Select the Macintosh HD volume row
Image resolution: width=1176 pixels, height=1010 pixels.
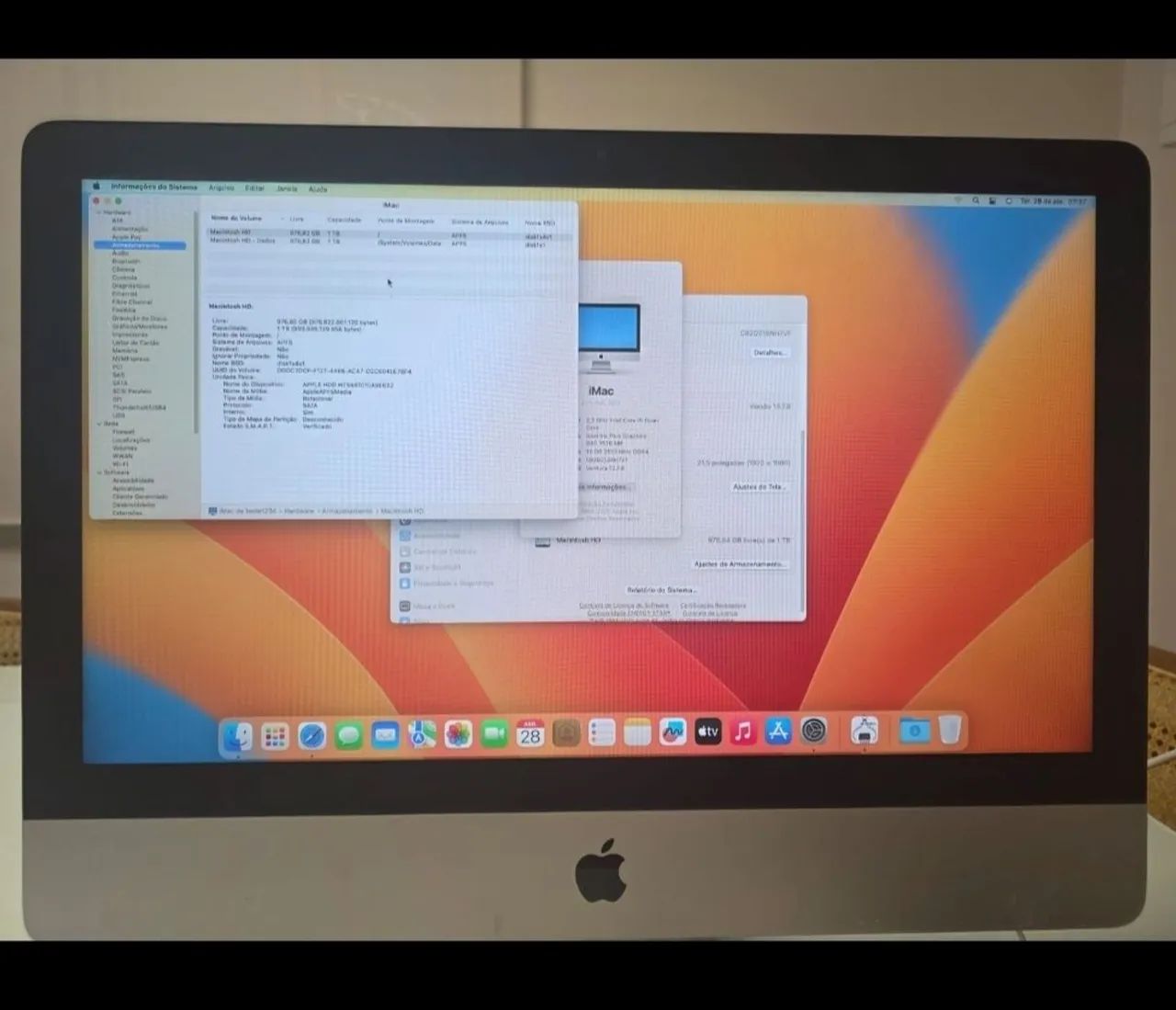coord(389,233)
